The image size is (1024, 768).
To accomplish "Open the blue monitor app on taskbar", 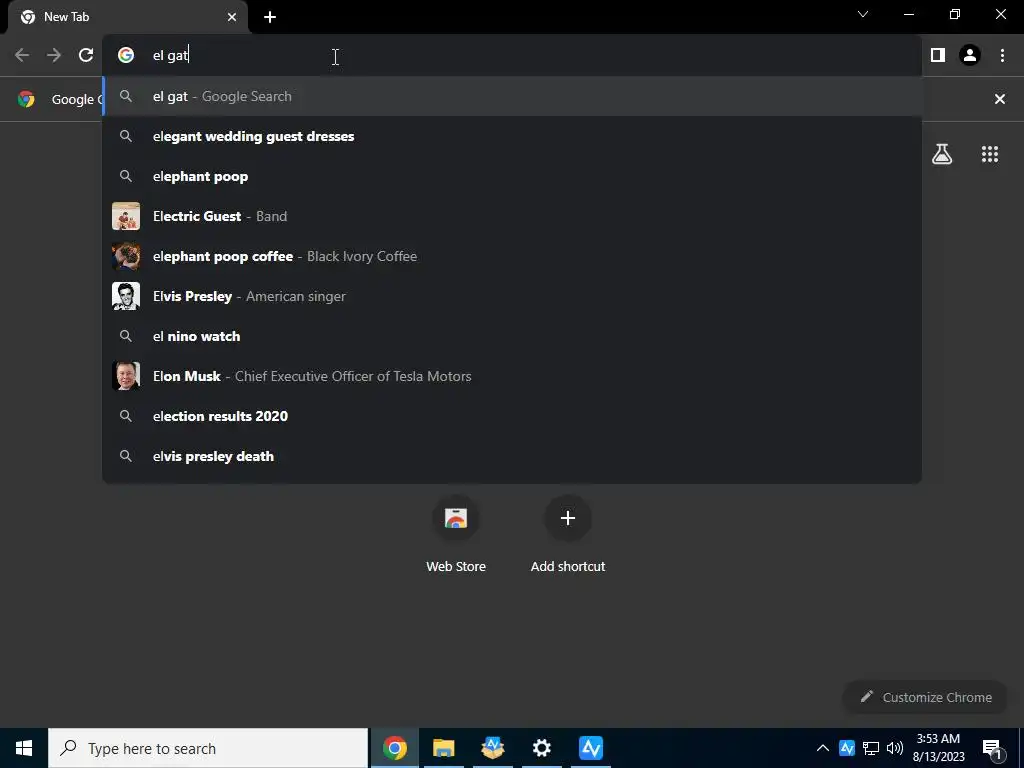I will (590, 748).
